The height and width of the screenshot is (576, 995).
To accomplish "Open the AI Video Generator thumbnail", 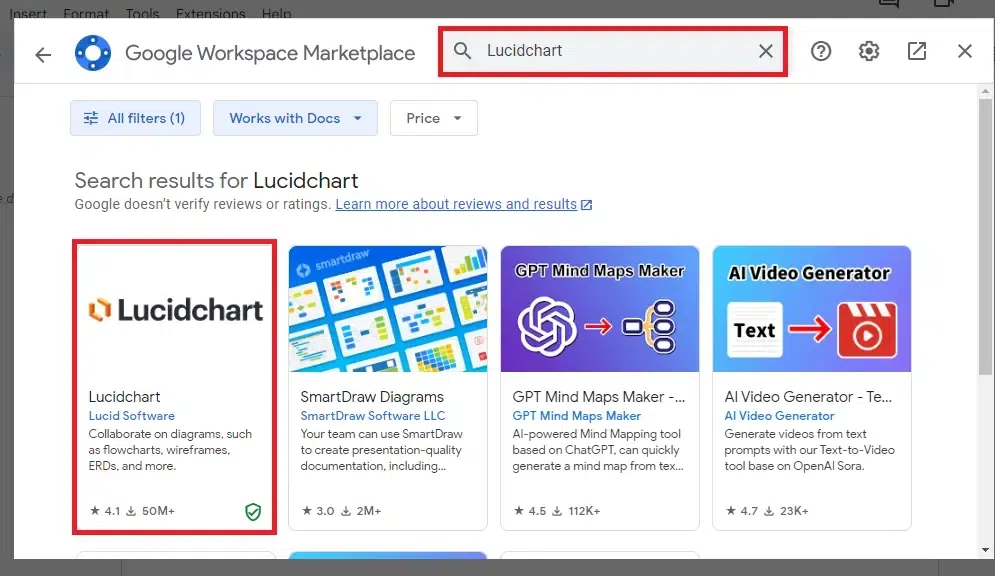I will [x=812, y=309].
